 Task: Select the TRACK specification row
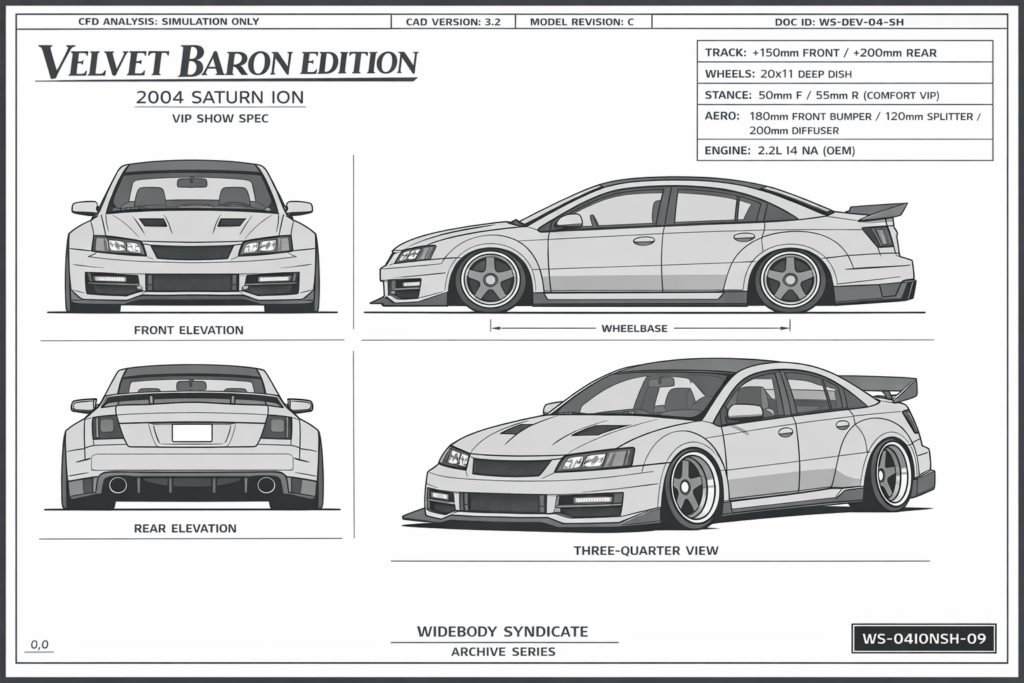845,52
